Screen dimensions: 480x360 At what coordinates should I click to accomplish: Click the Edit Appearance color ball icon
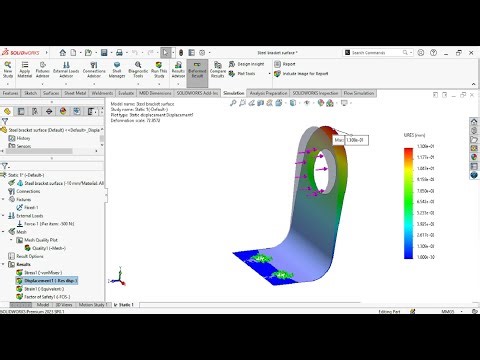click(x=321, y=103)
